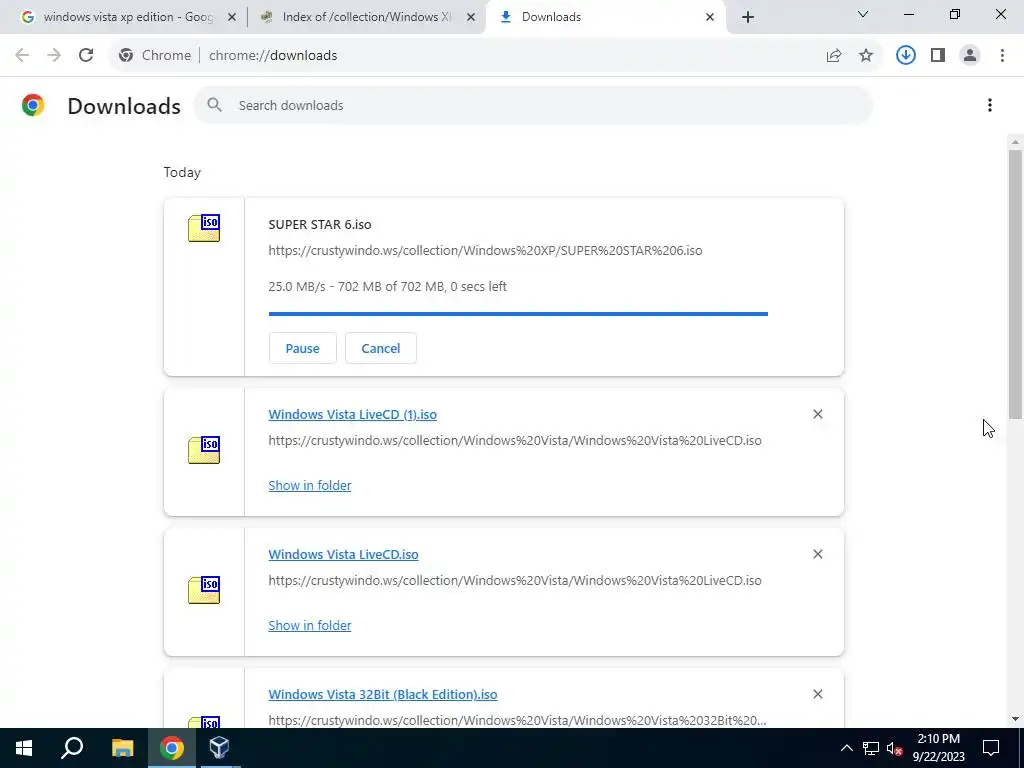Click the browser back arrow

pyautogui.click(x=22, y=56)
